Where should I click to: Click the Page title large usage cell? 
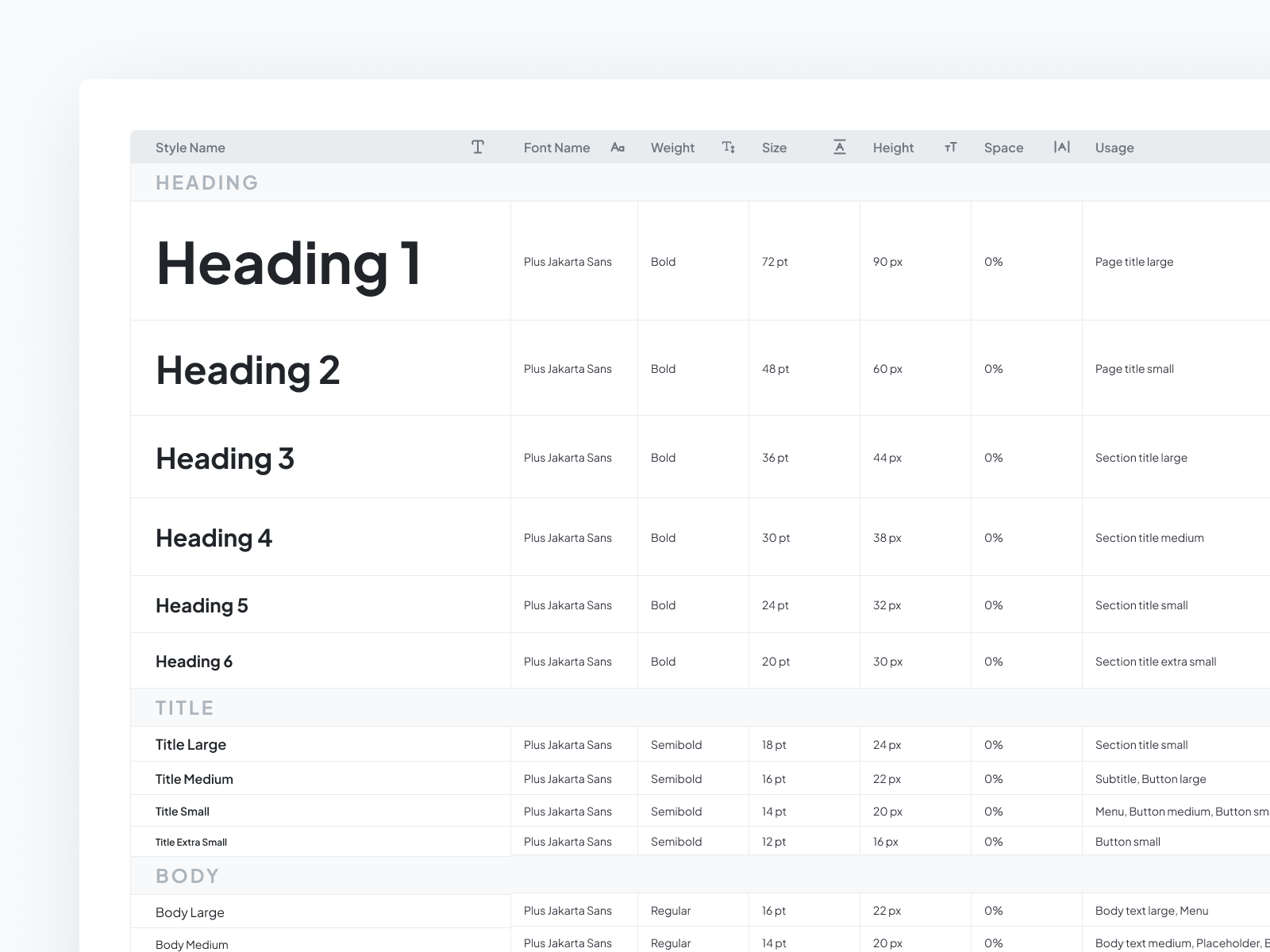click(x=1134, y=262)
